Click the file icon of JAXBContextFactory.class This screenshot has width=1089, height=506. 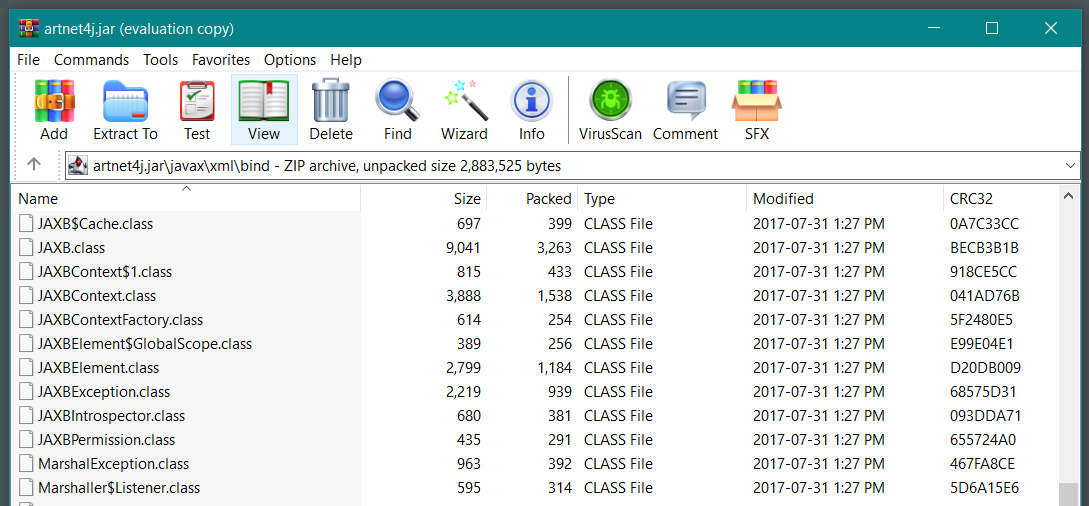click(x=26, y=320)
